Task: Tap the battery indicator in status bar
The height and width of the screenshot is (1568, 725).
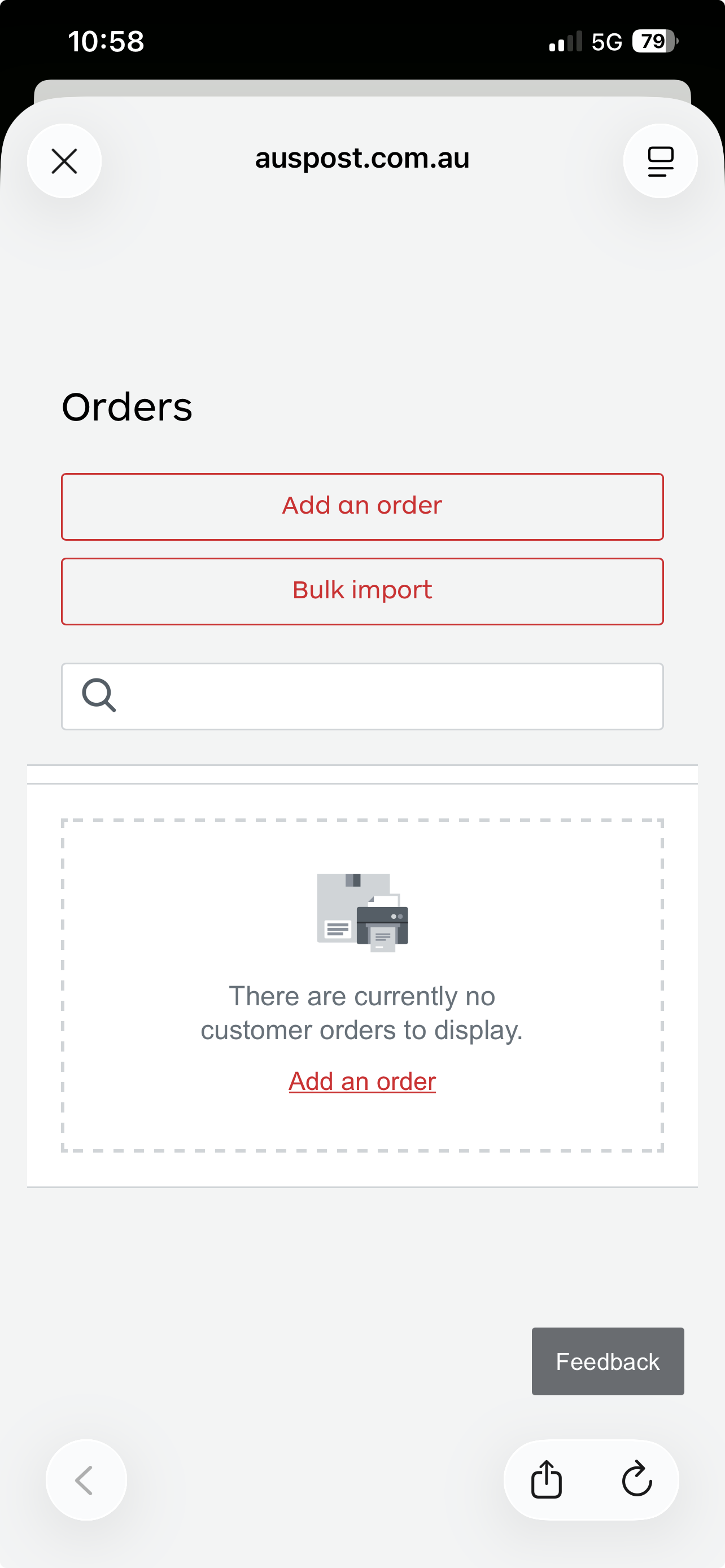Action: coord(654,41)
